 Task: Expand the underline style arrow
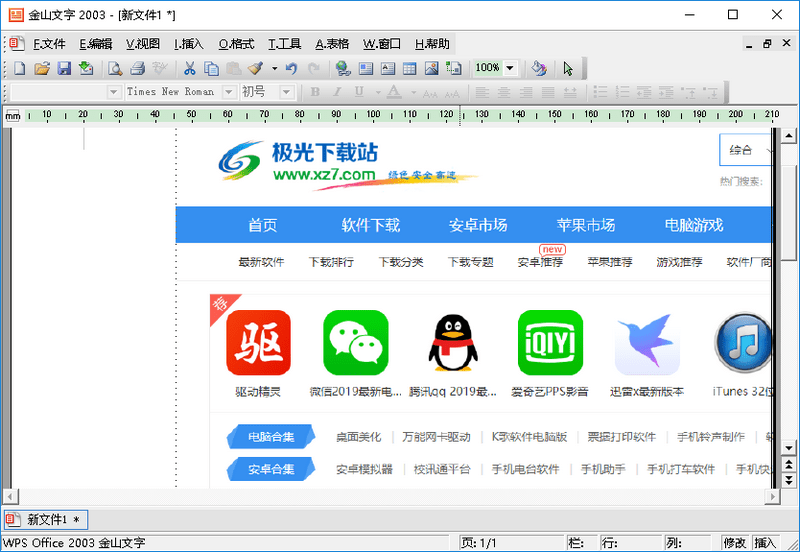click(378, 92)
